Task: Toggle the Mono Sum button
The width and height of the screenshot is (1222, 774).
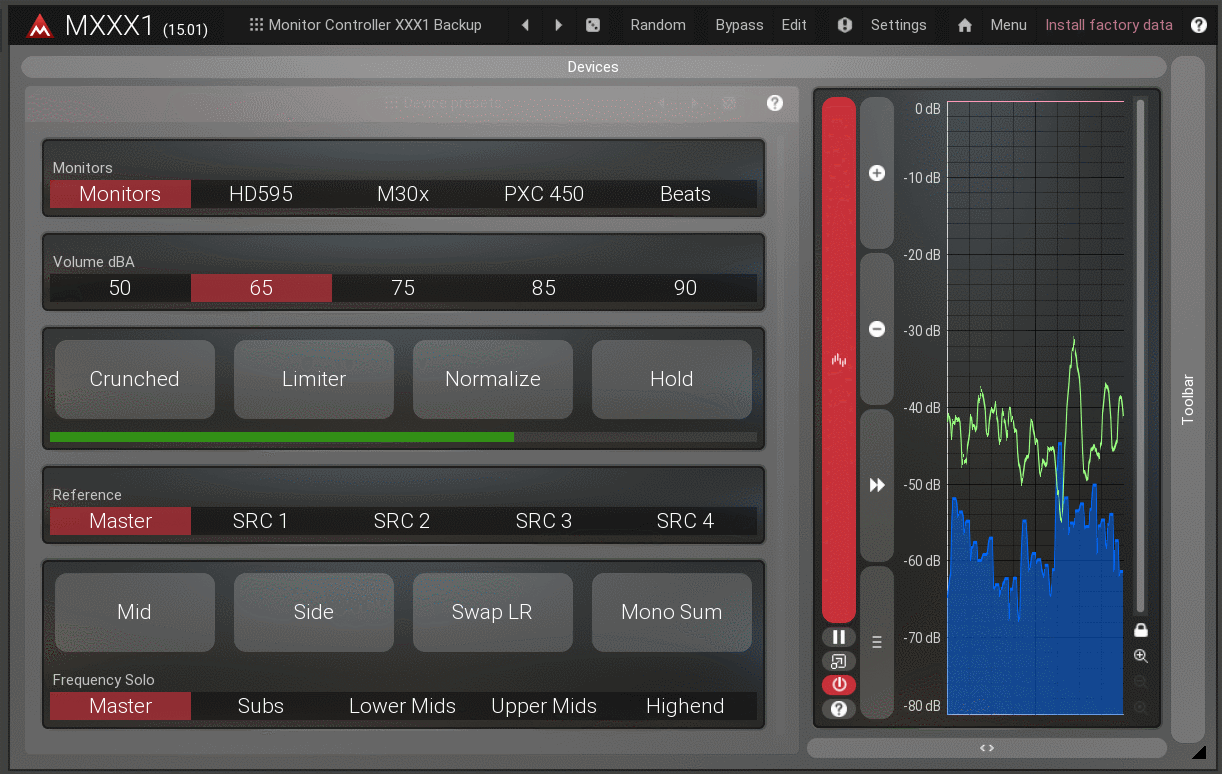Action: click(x=672, y=612)
